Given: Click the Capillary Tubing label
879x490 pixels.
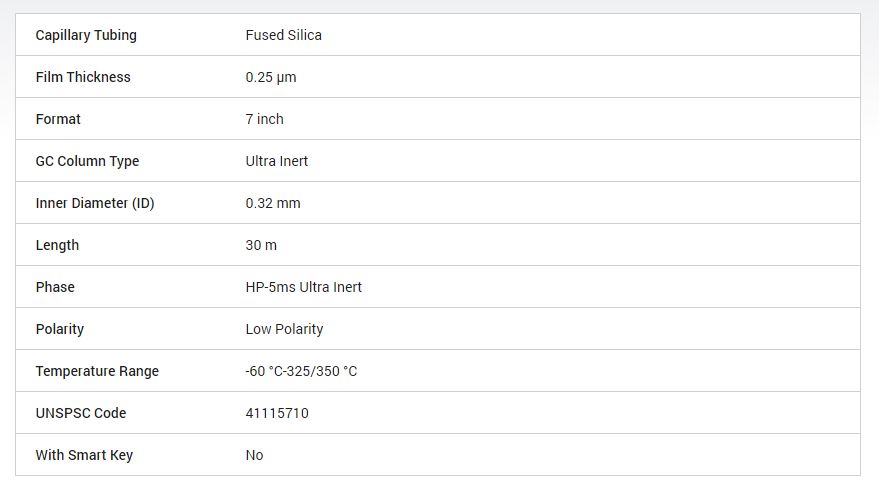Looking at the screenshot, I should (x=86, y=35).
